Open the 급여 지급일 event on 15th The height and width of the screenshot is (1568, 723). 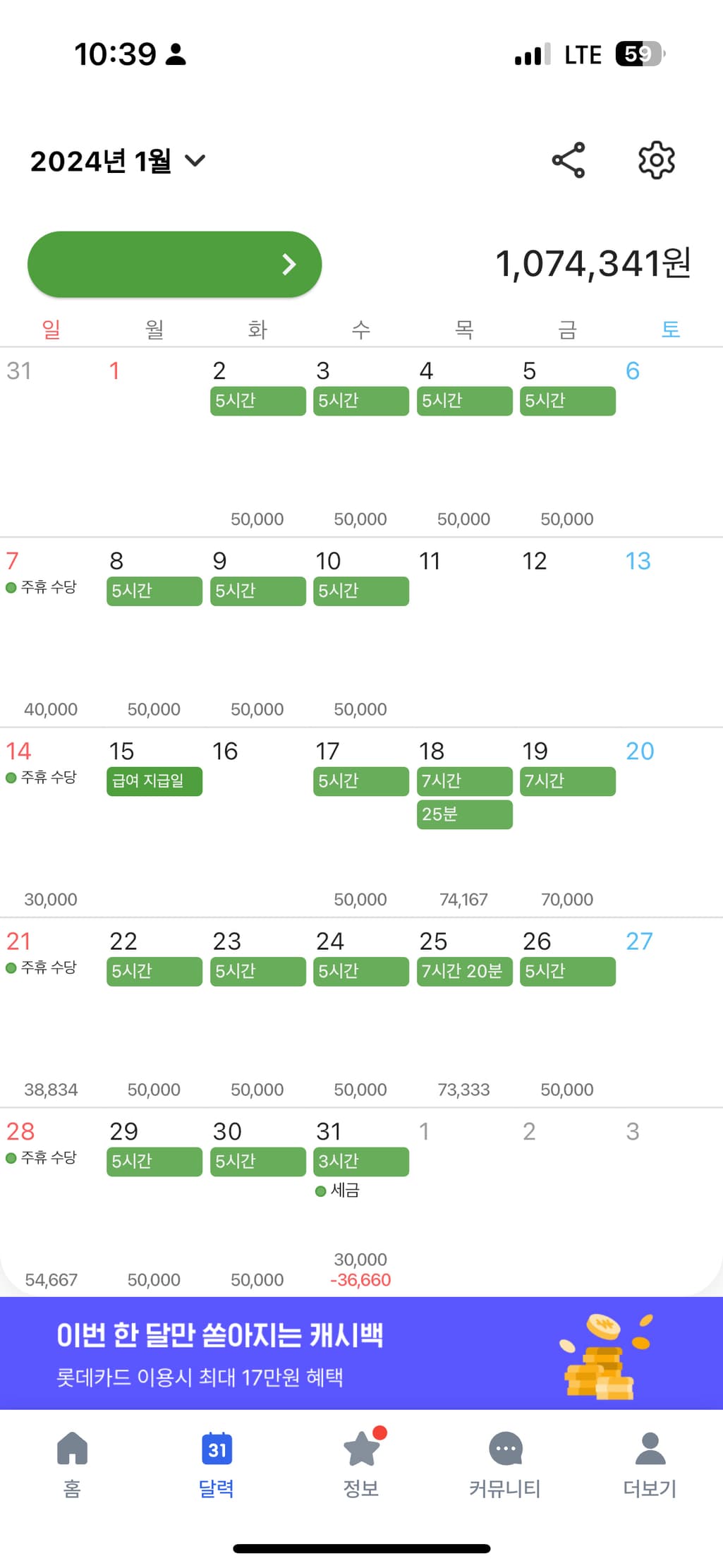pyautogui.click(x=154, y=781)
